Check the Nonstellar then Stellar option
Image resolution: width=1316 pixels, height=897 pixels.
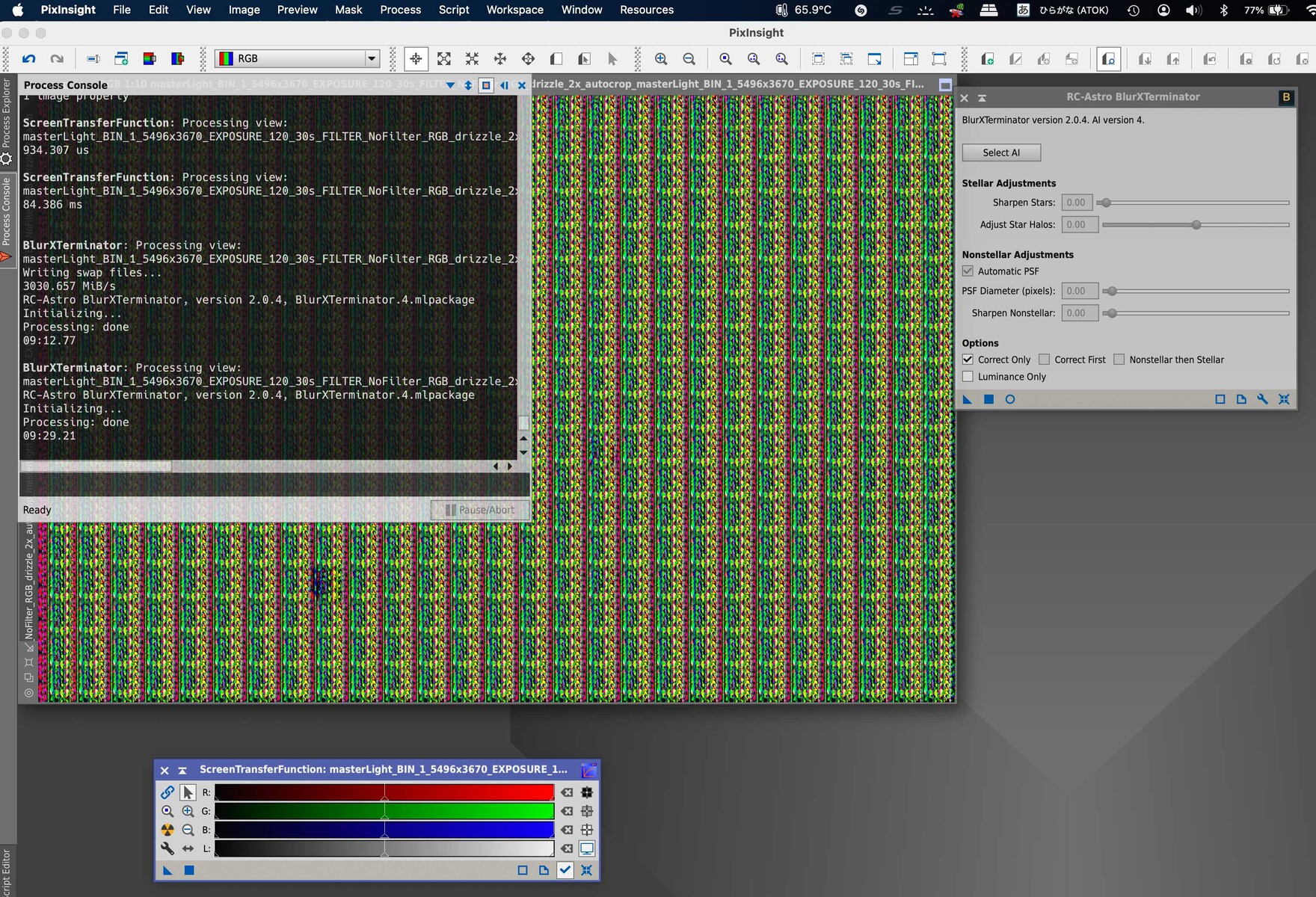pos(1119,360)
